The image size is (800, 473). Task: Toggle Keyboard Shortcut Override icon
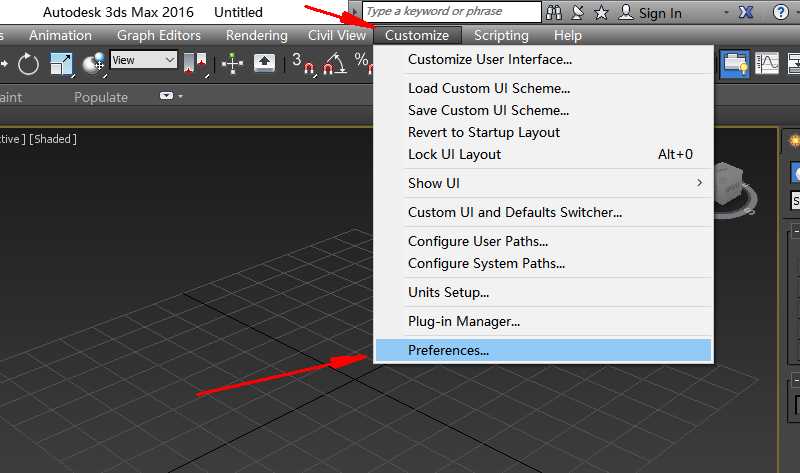264,63
